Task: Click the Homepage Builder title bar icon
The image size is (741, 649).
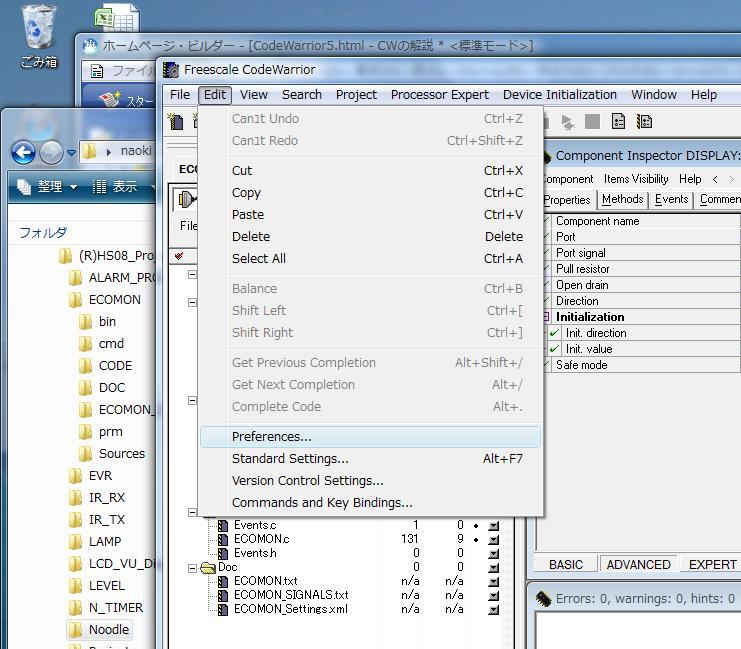Action: [x=90, y=46]
